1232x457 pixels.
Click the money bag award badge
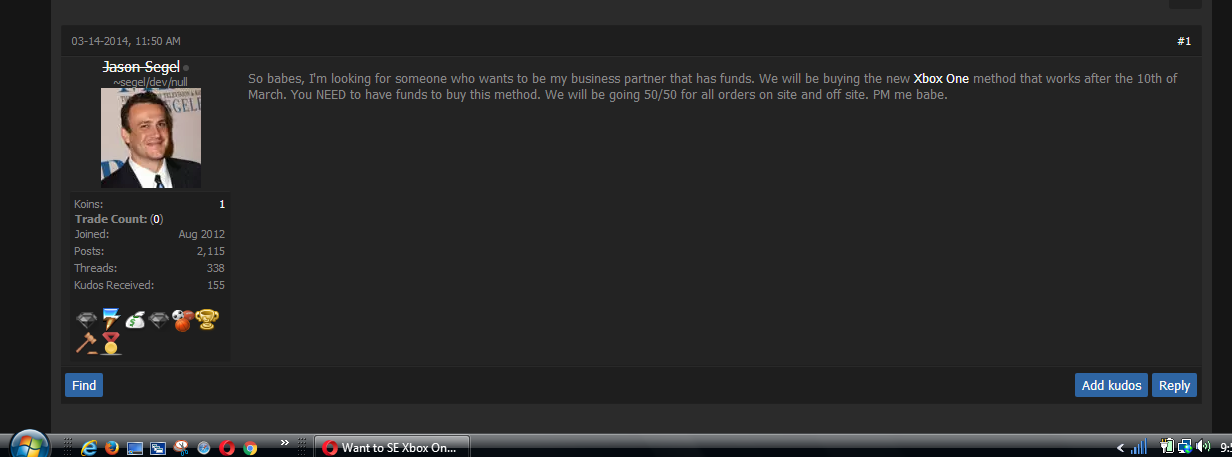point(135,320)
